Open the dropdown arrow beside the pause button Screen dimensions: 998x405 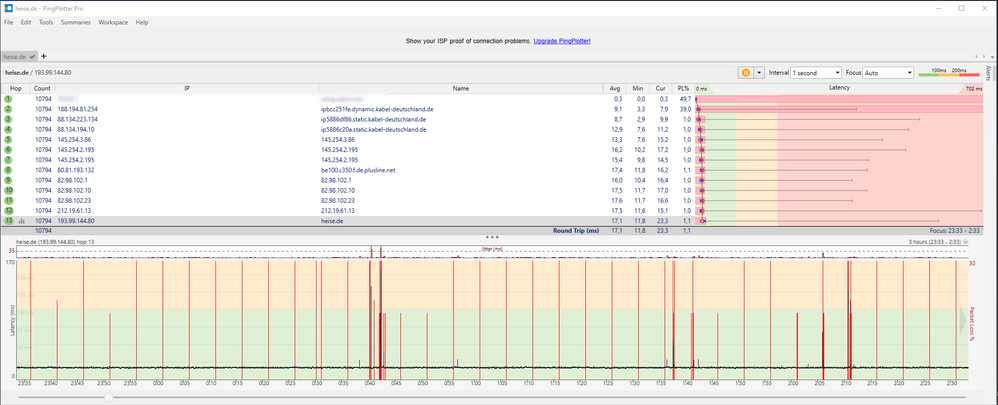click(759, 73)
